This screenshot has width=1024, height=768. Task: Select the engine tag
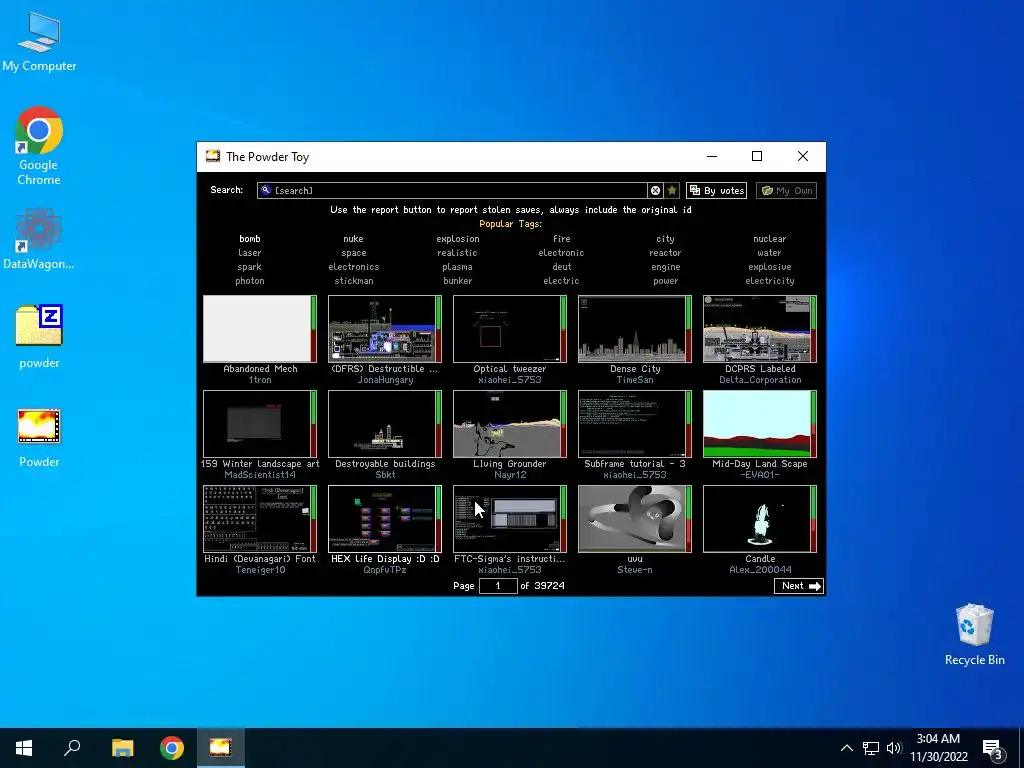[x=665, y=267]
